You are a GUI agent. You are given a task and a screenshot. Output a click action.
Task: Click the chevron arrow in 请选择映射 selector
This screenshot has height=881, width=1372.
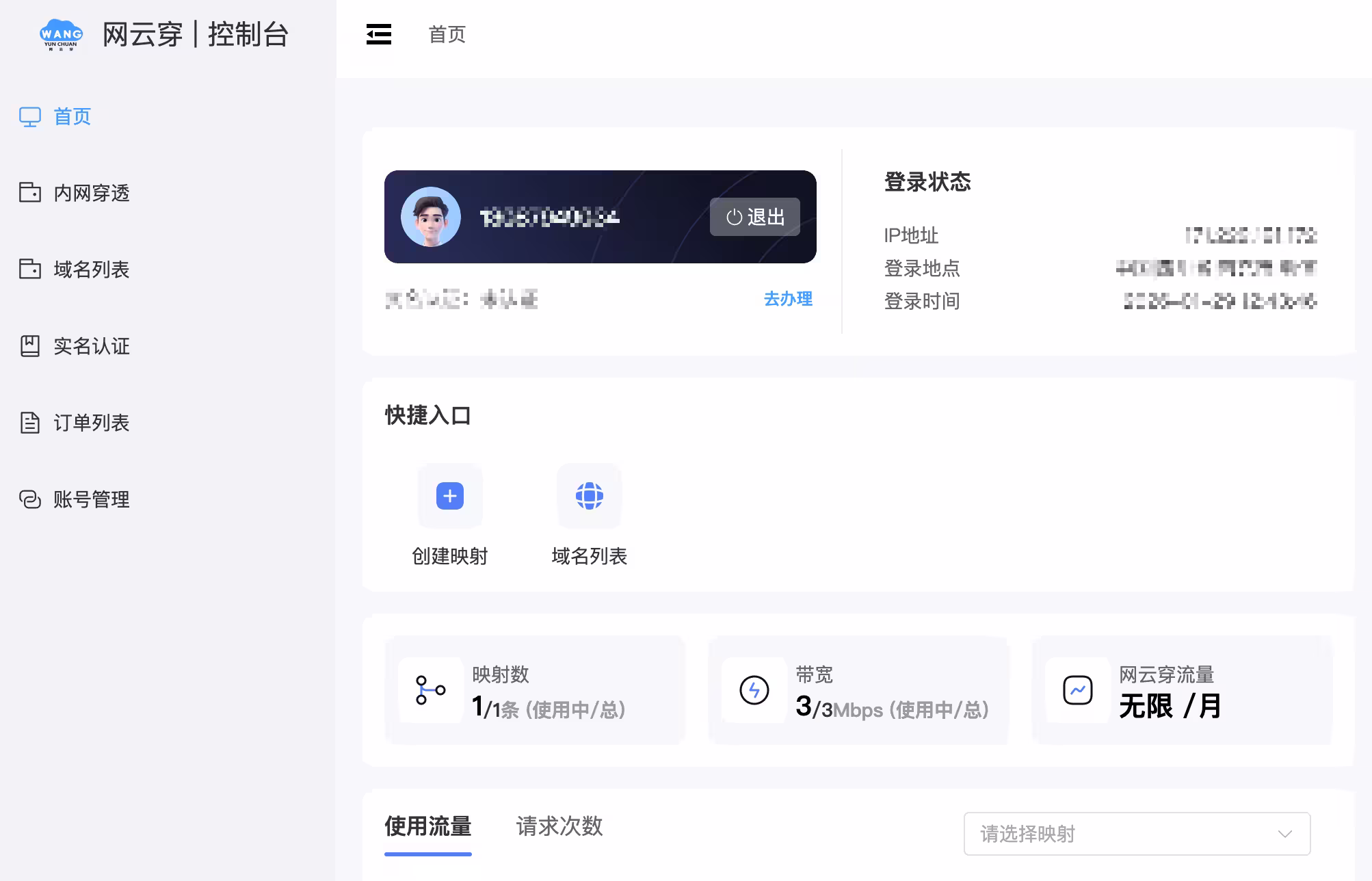tap(1285, 834)
